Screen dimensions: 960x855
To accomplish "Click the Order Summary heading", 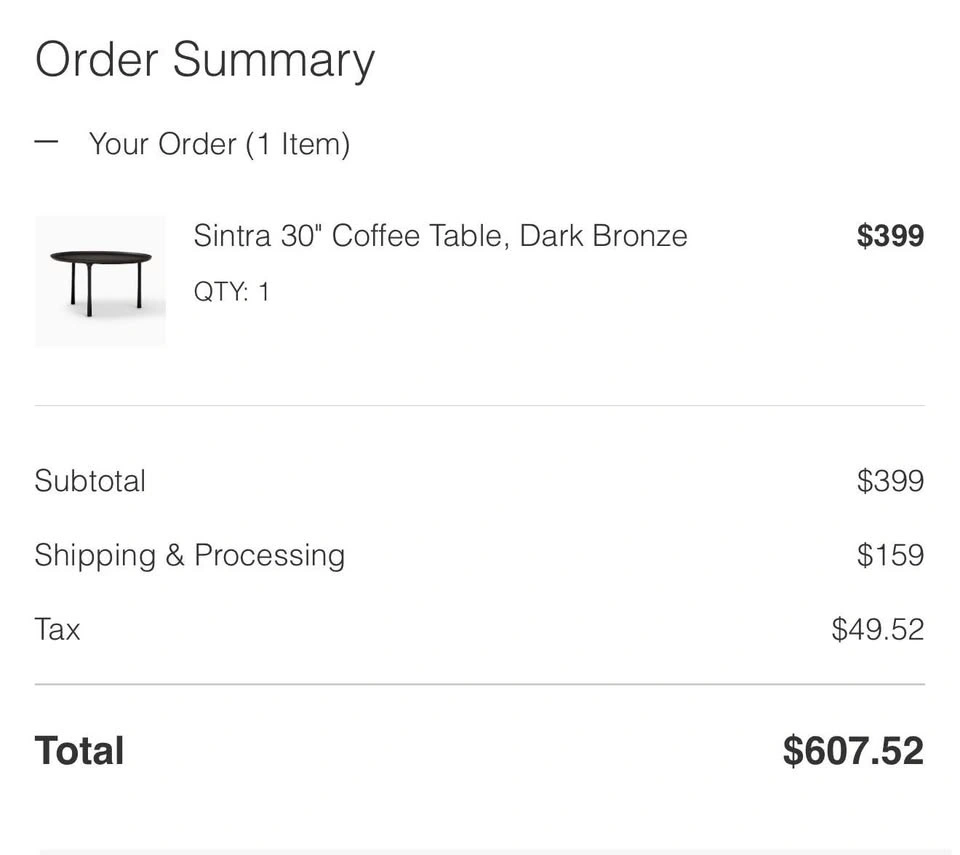I will (205, 60).
